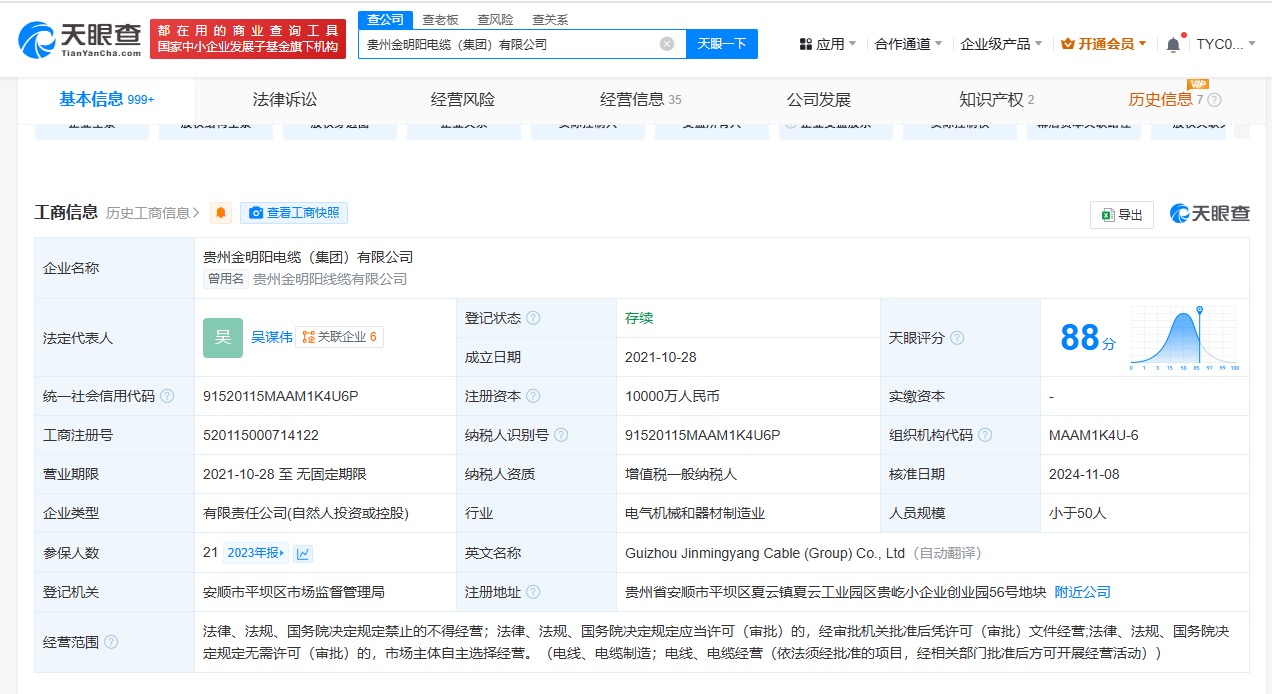
Task: Click the 附近公司 link
Action: point(1083,592)
